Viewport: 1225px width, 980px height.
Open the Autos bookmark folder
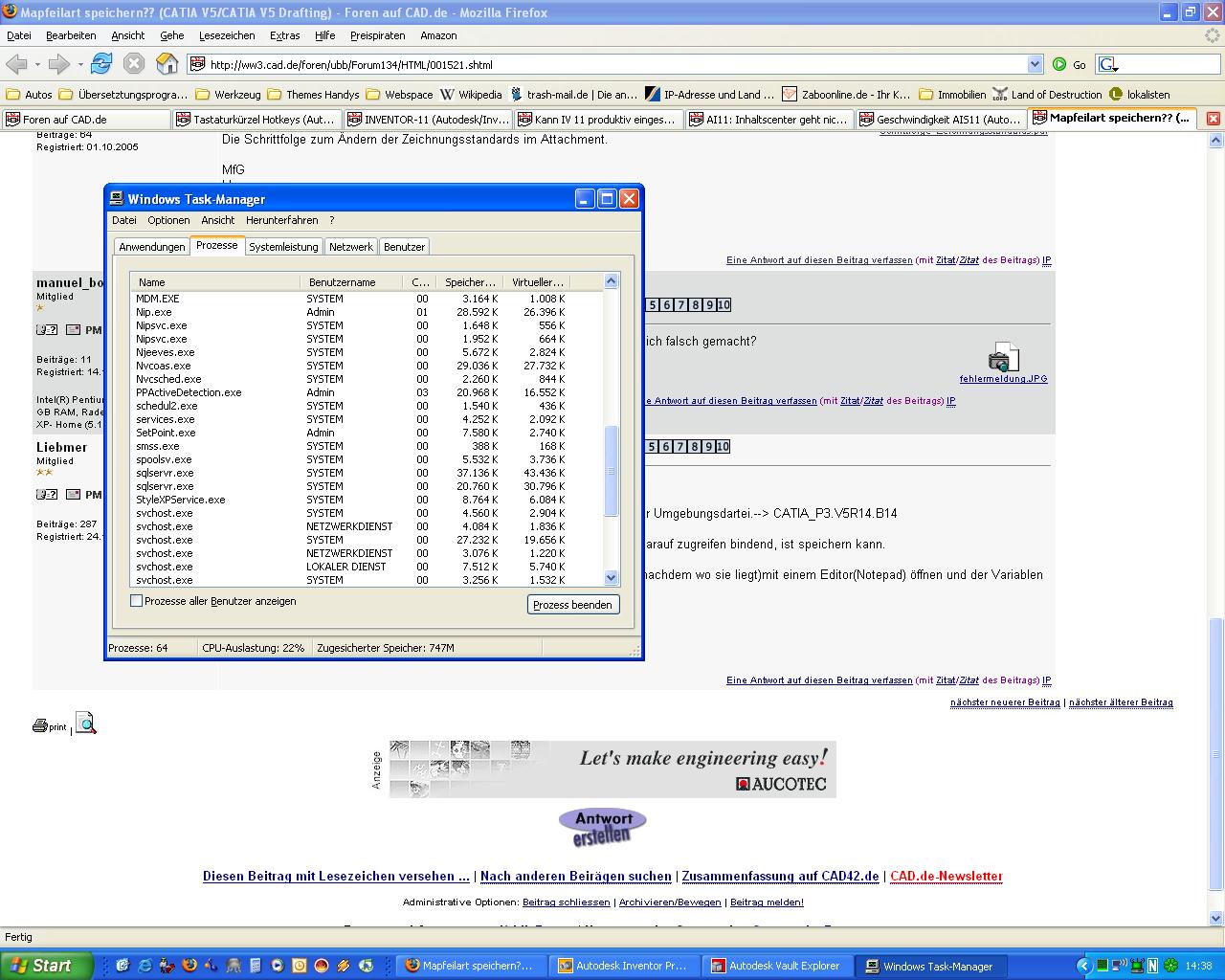[29, 94]
